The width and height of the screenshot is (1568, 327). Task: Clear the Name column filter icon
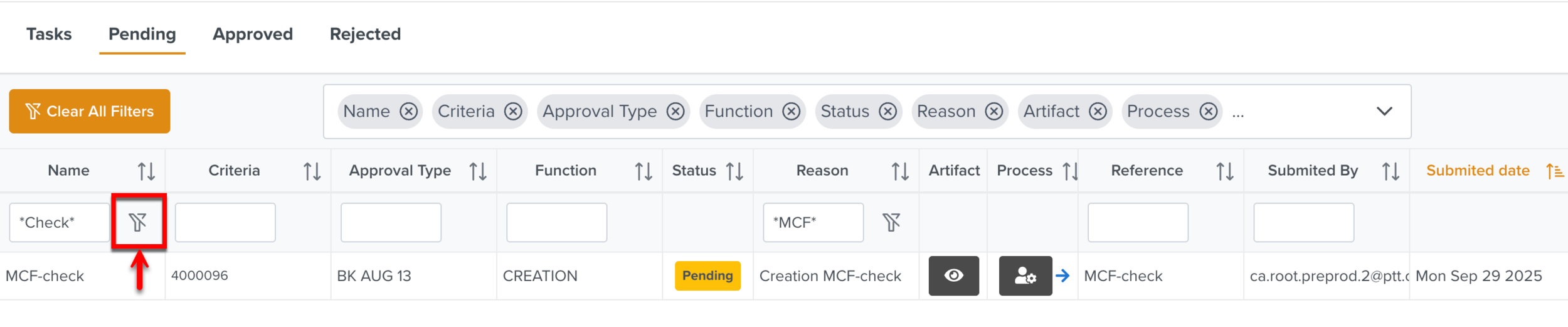[x=138, y=222]
